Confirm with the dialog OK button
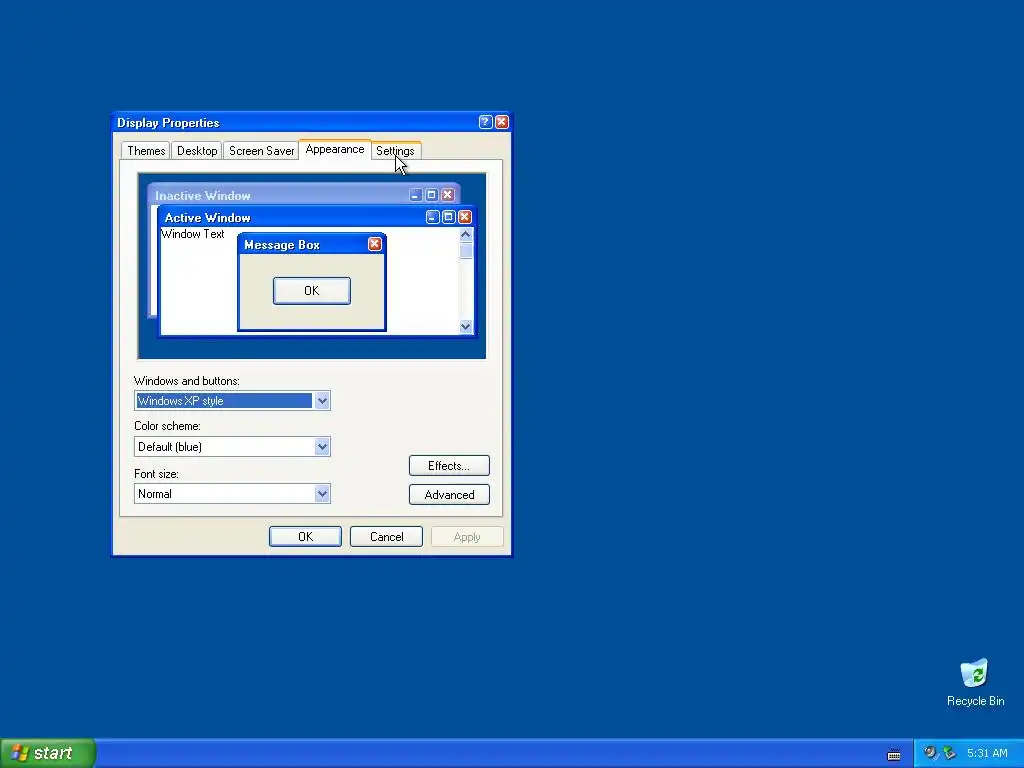This screenshot has width=1024, height=768. coord(305,537)
